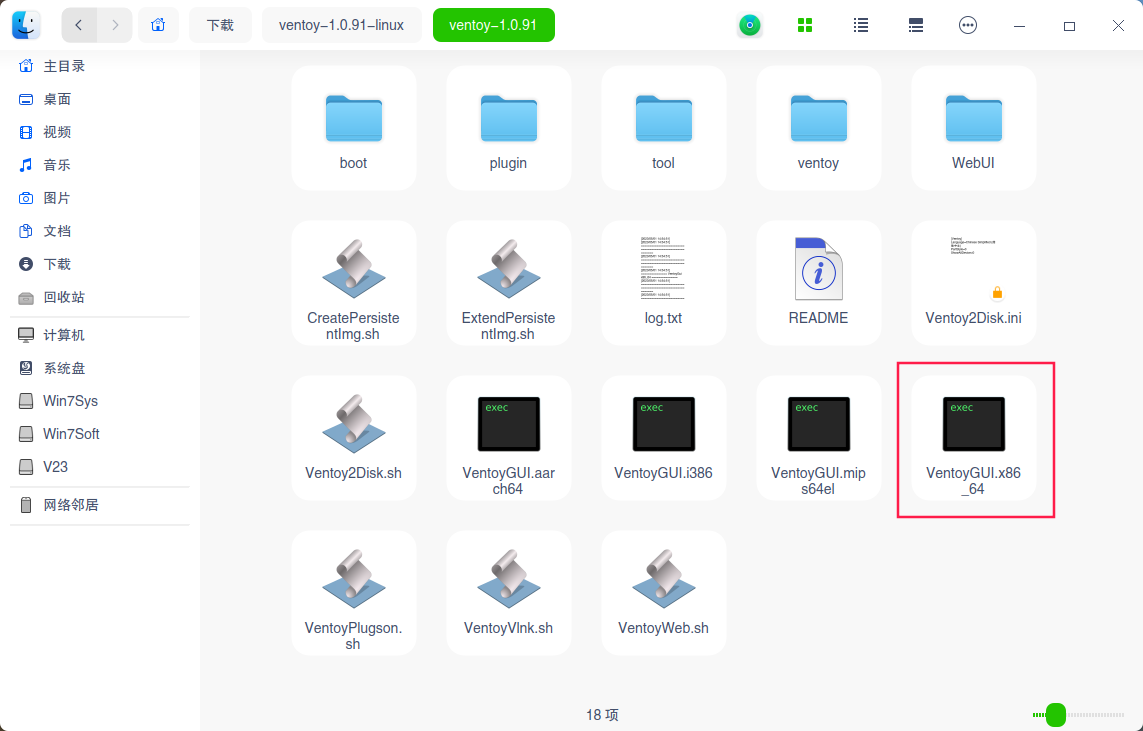Select the Ventoy2Disk.ini file

coord(973,283)
